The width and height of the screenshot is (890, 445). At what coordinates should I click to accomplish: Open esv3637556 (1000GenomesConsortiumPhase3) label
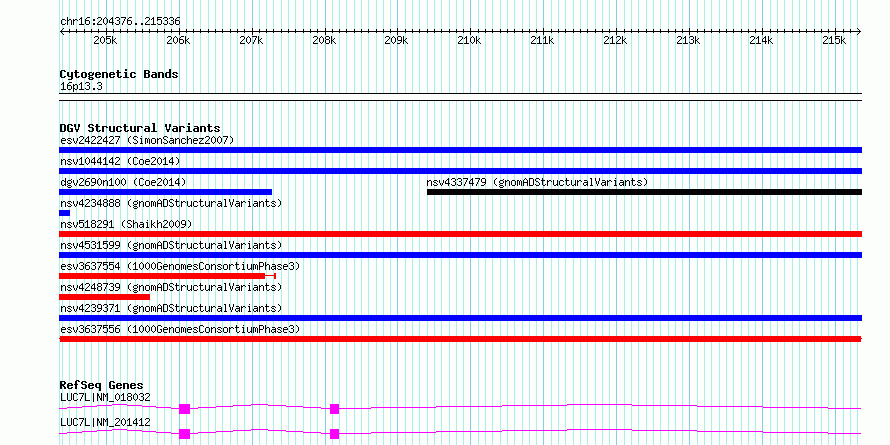pyautogui.click(x=180, y=329)
